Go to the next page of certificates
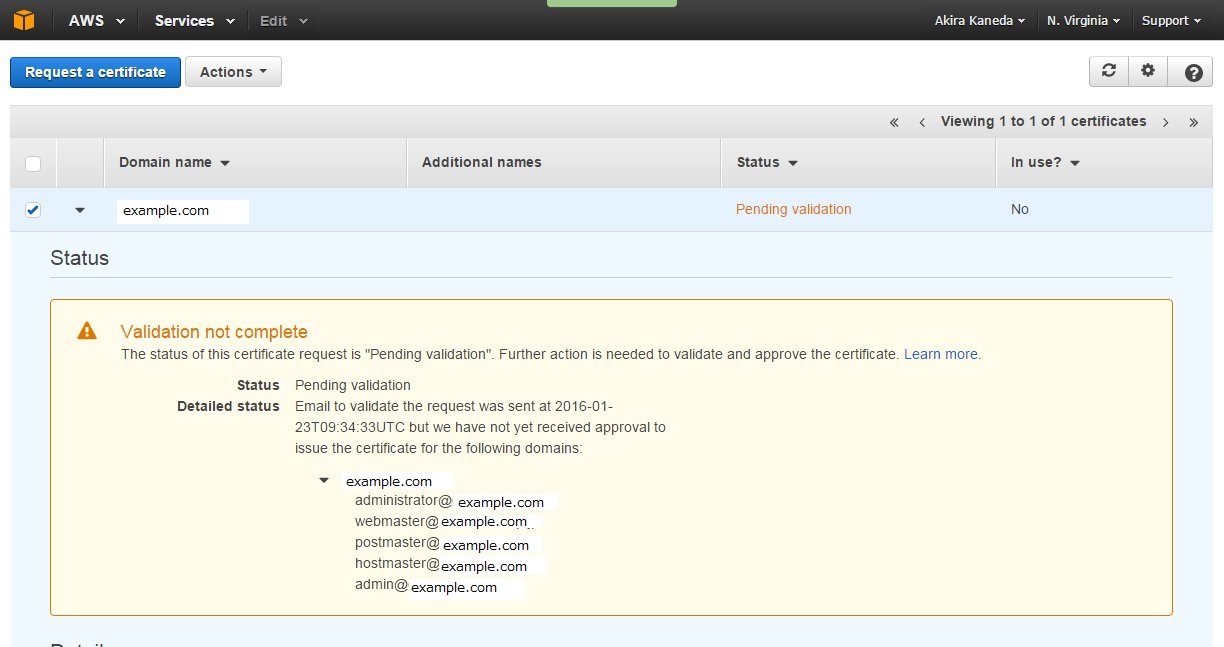Viewport: 1224px width, 647px height. 1165,122
